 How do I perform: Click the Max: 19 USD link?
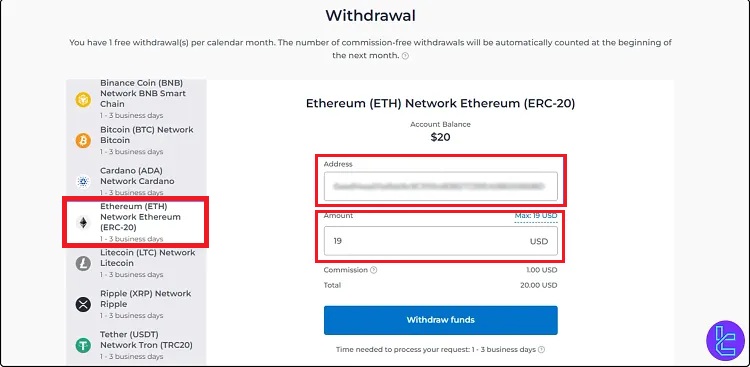point(536,216)
